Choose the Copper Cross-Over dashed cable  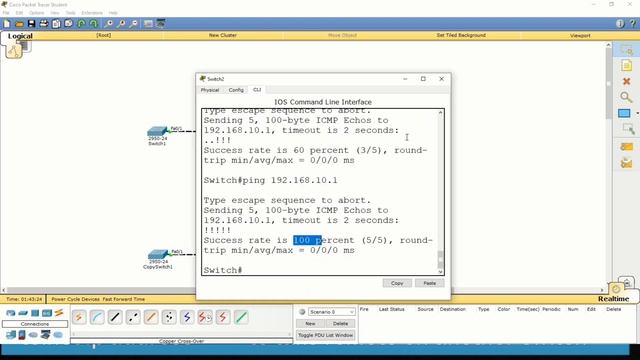point(133,317)
